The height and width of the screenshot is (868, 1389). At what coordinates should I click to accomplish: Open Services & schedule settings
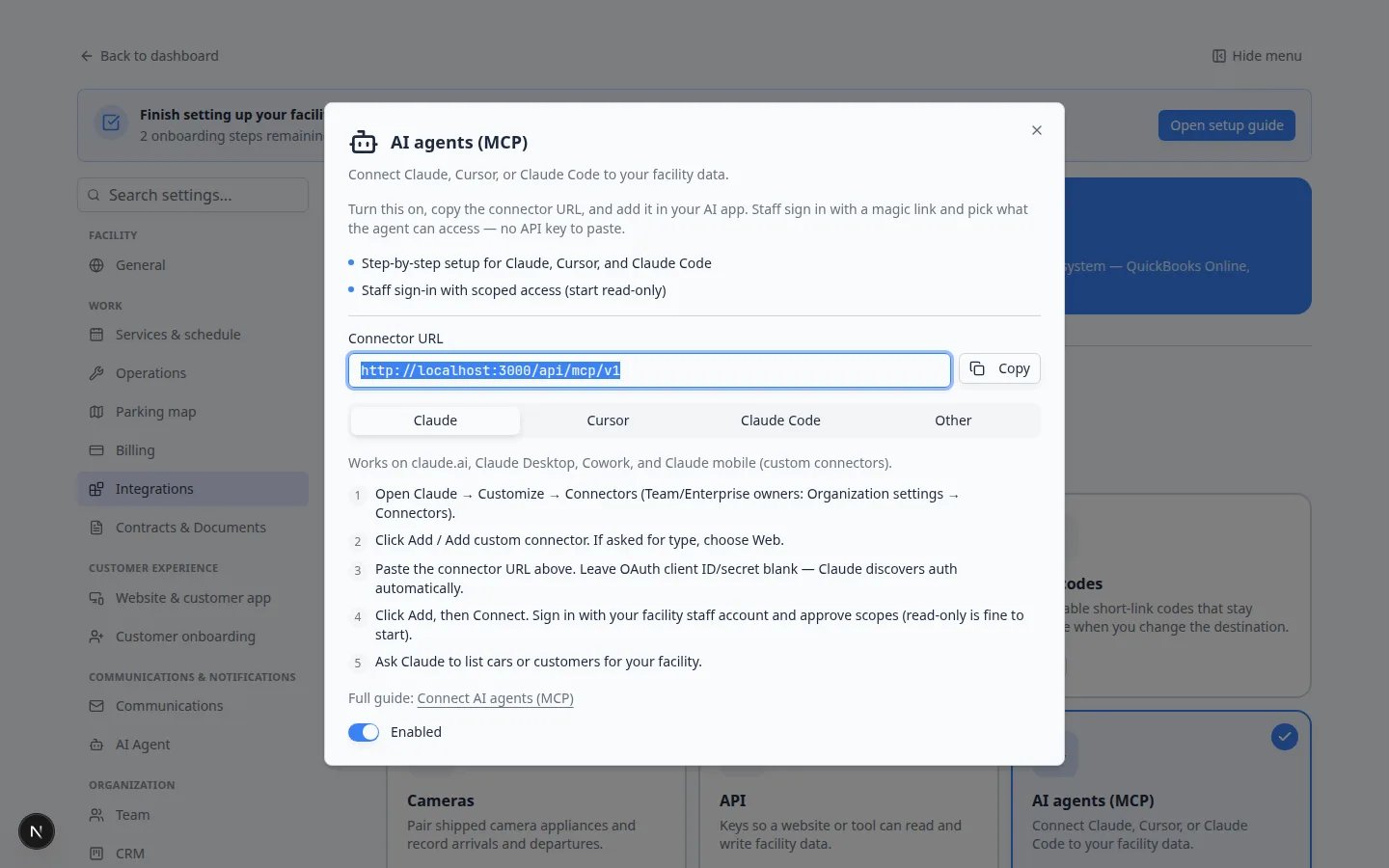pyautogui.click(x=193, y=335)
